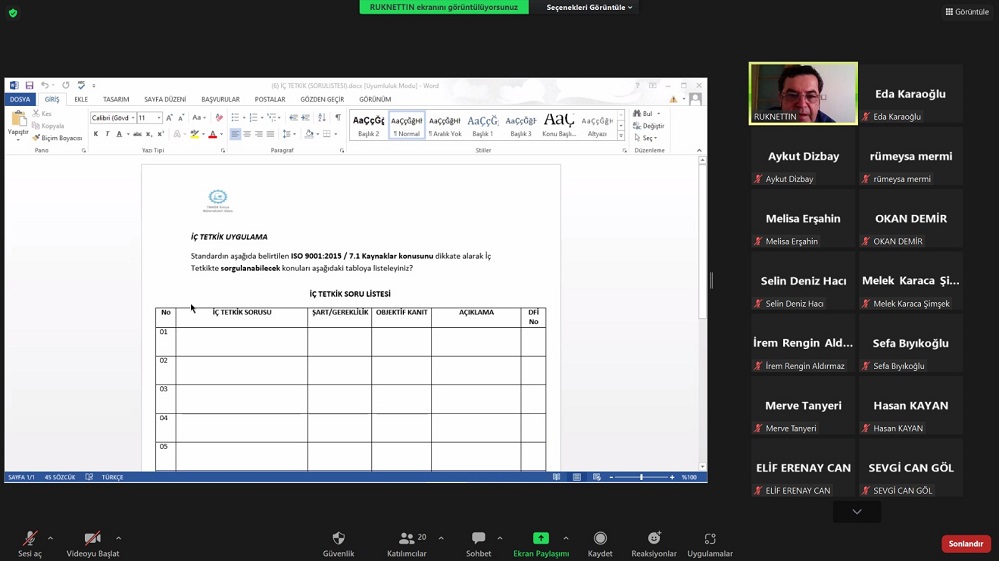Click the red Sonlandır button
This screenshot has height=561, width=999.
tap(965, 544)
